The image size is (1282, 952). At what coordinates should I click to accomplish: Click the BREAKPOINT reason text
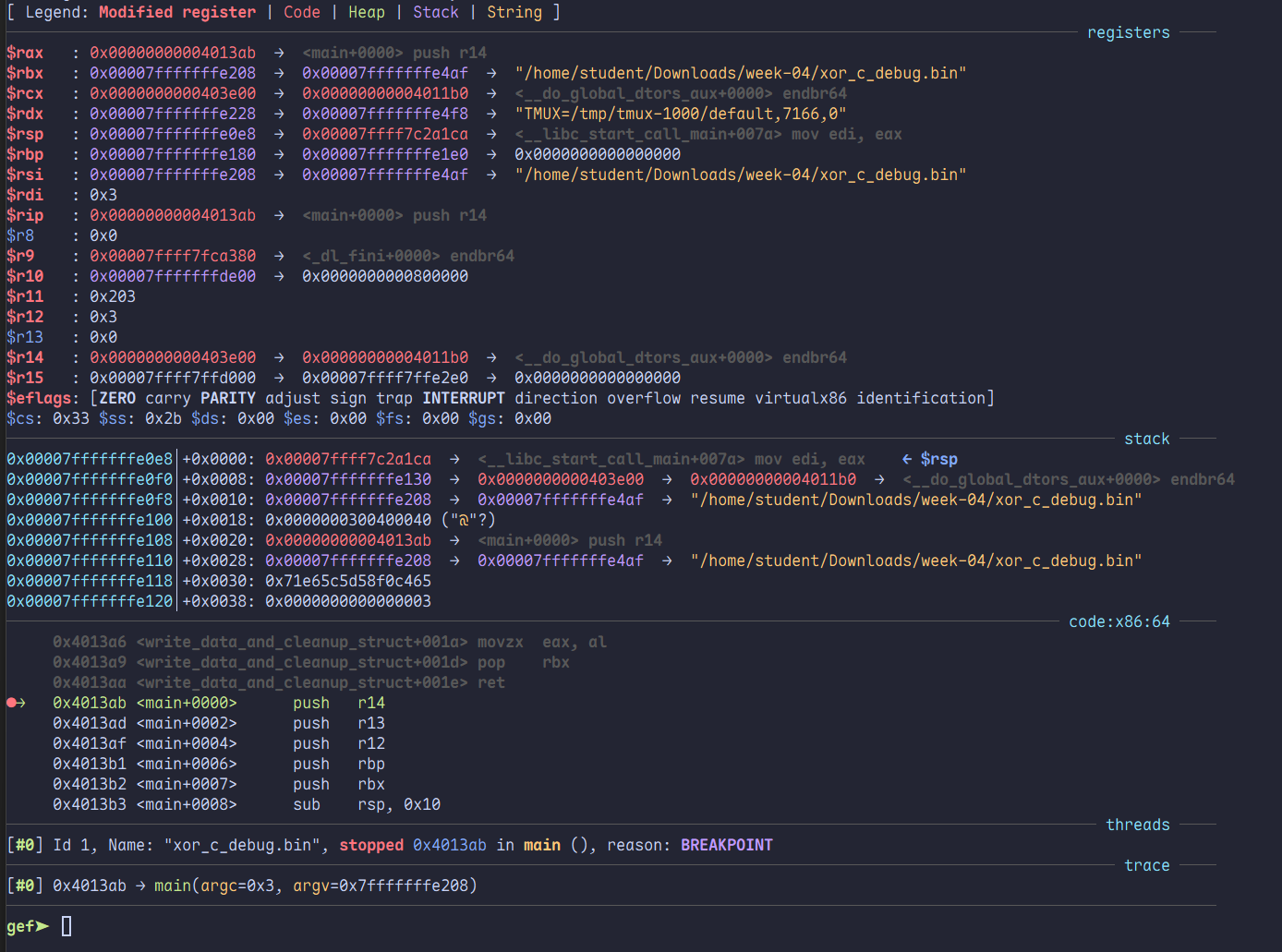[726, 845]
